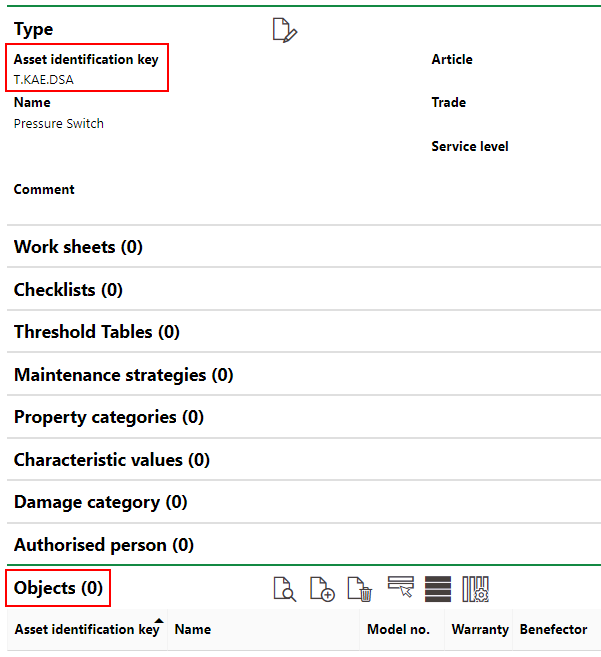Expand the Damage category (0) section
Screen dimensions: 601x657
[100, 502]
